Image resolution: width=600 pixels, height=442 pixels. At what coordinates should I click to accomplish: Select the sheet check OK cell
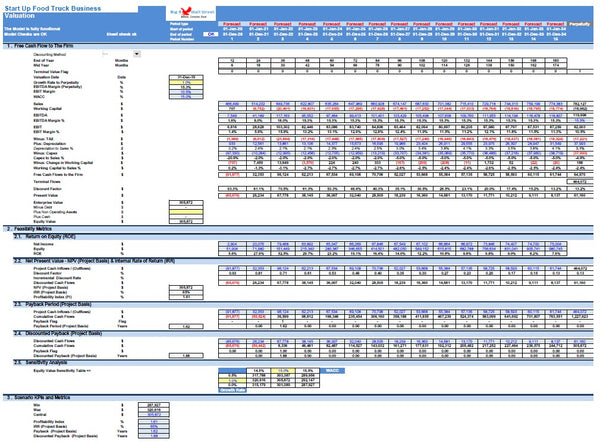211,33
